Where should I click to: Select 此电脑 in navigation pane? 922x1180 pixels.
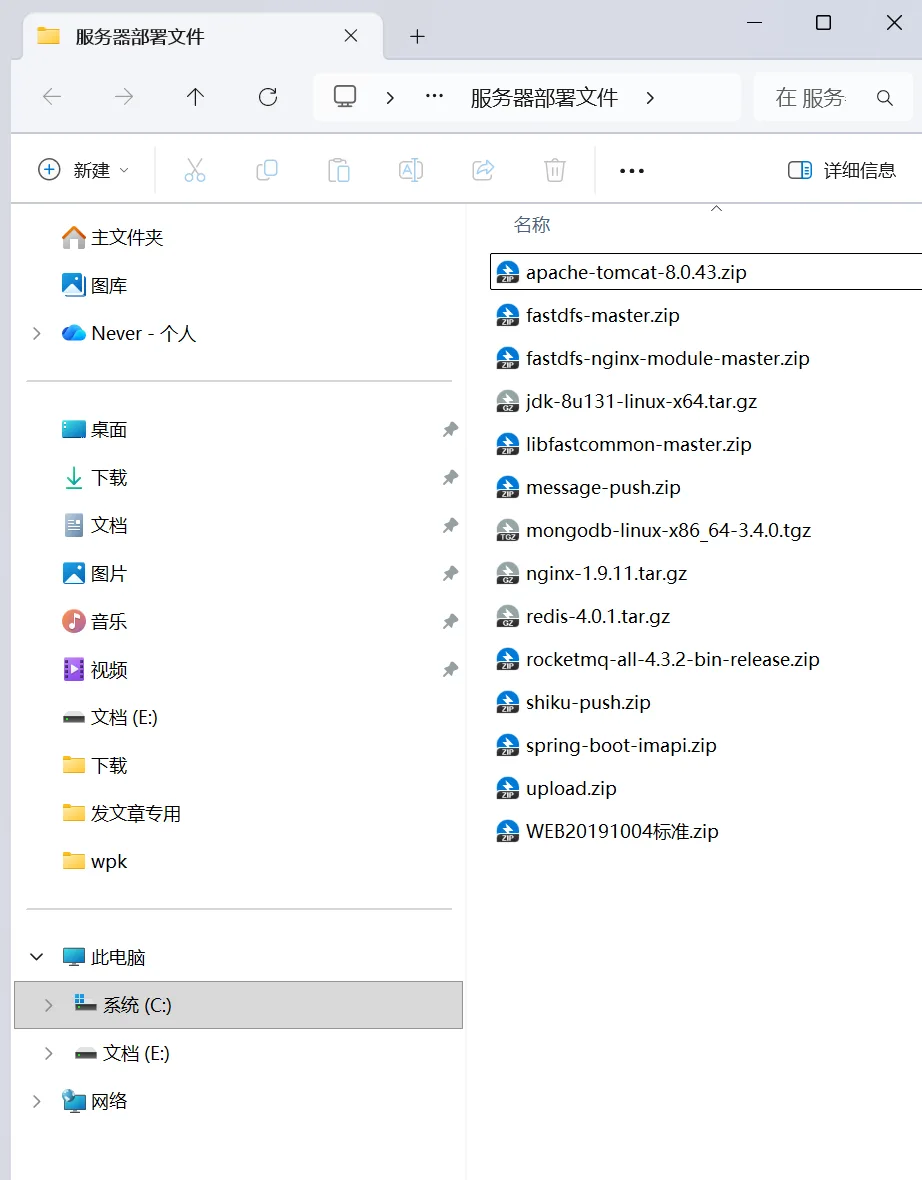[x=103, y=957]
